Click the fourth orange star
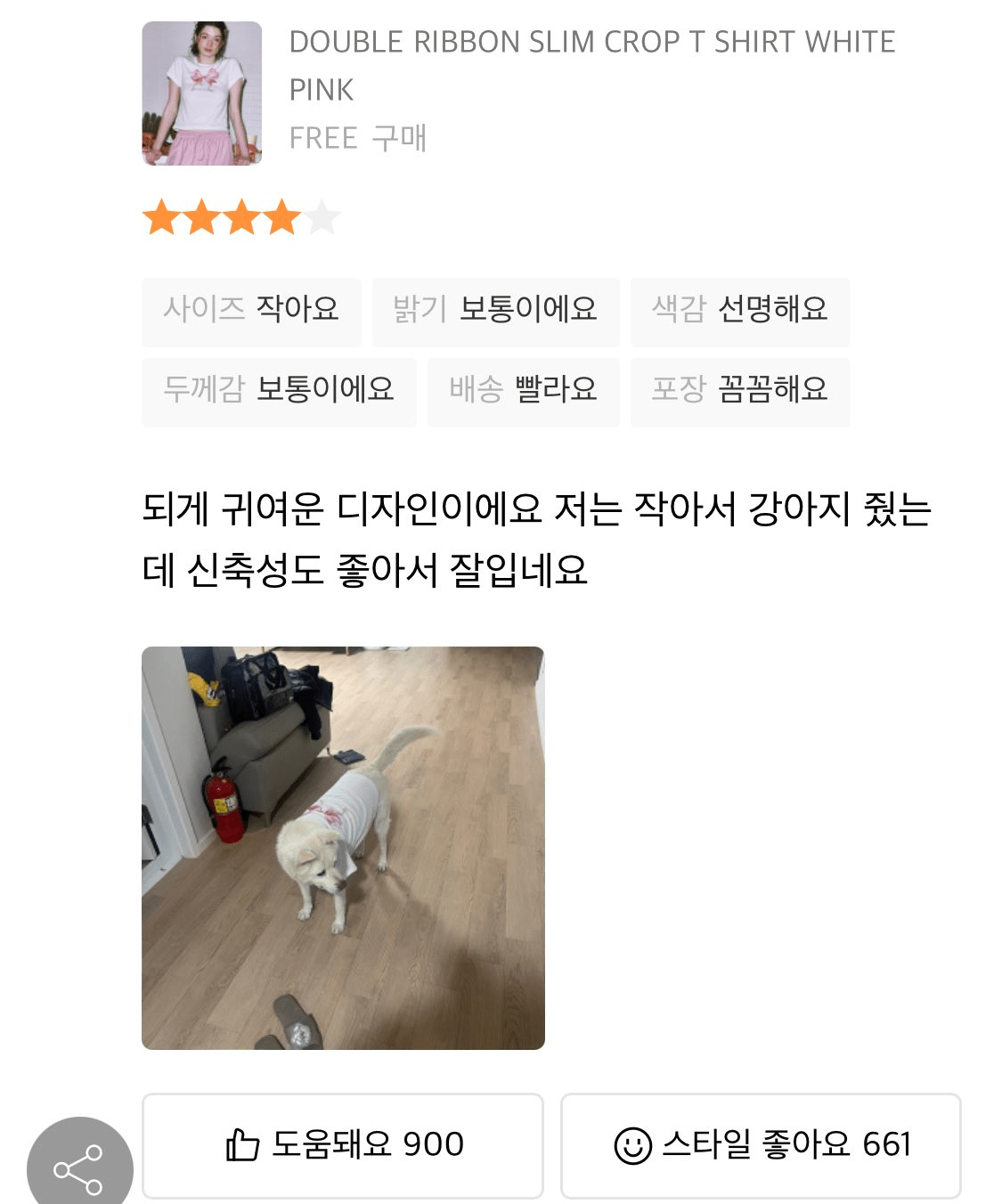 [x=281, y=217]
